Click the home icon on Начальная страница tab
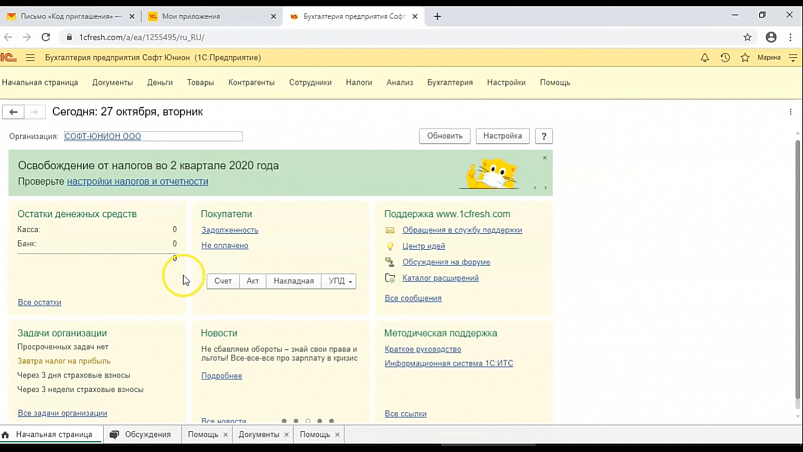This screenshot has width=803, height=452. 6,435
